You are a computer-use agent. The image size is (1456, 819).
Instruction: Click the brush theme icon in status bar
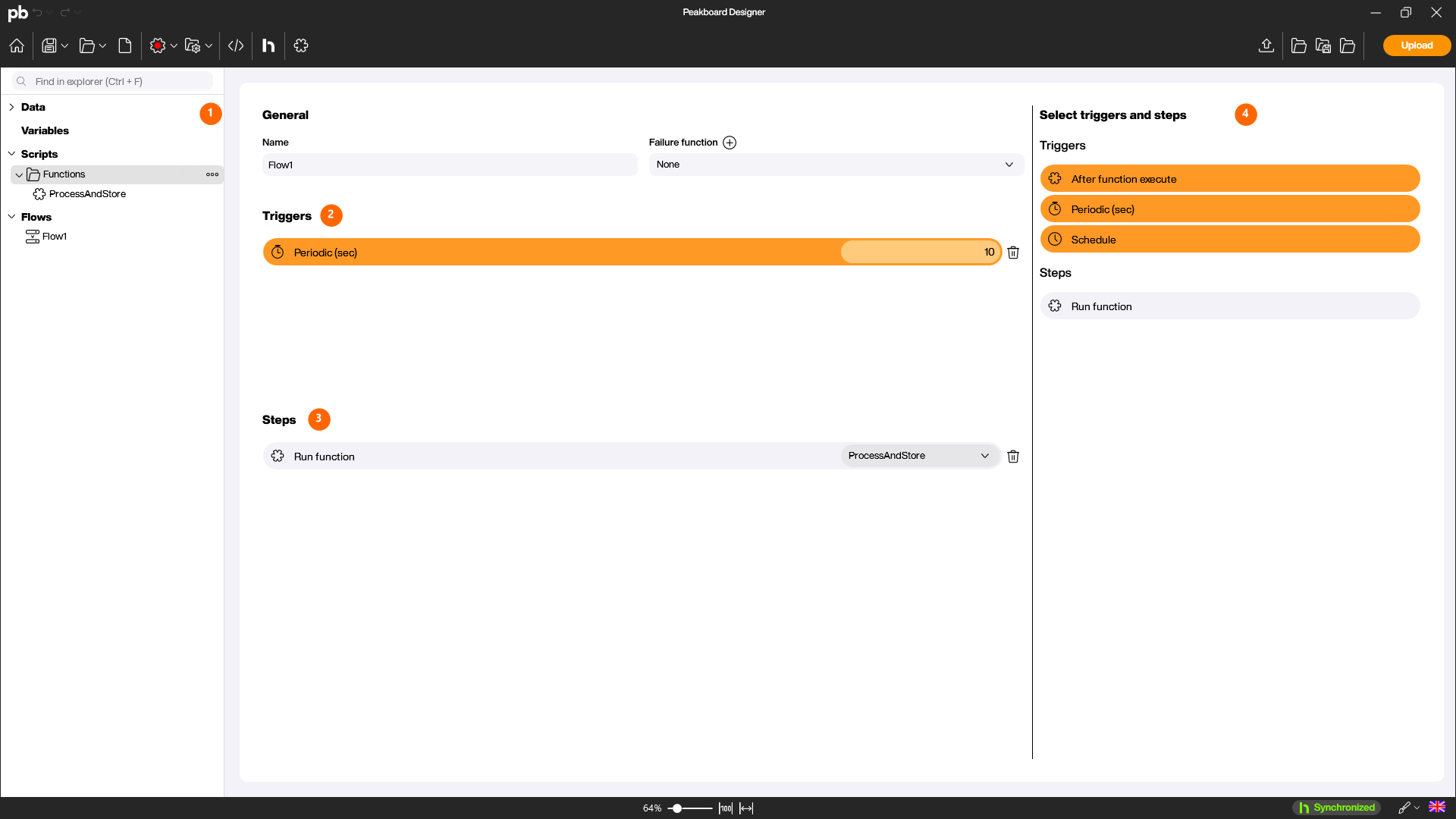click(x=1404, y=808)
